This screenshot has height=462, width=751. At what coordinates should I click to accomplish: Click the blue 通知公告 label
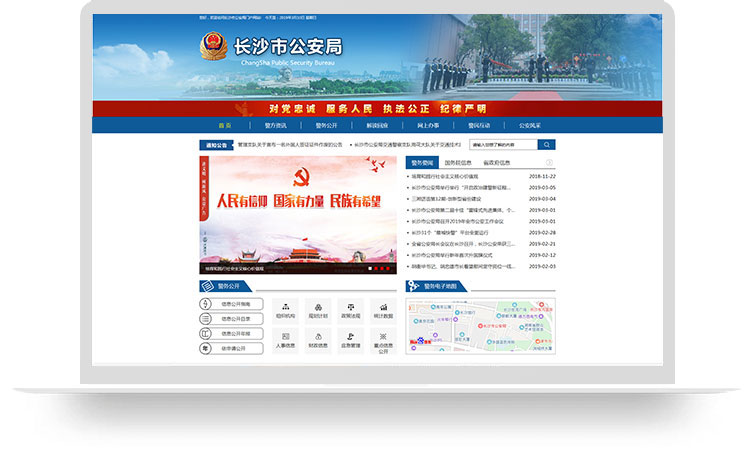pyautogui.click(x=216, y=145)
